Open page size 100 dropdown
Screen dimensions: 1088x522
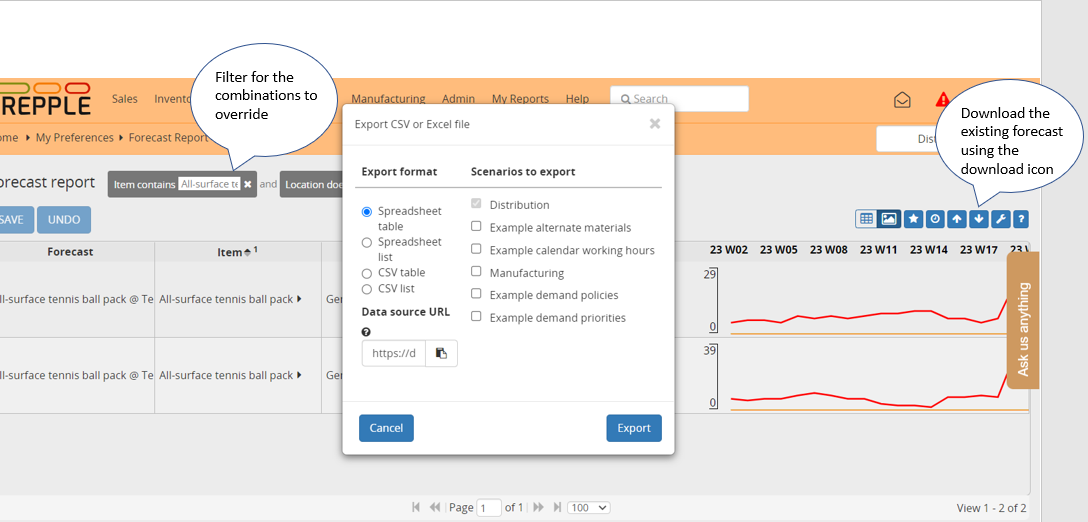click(x=588, y=507)
